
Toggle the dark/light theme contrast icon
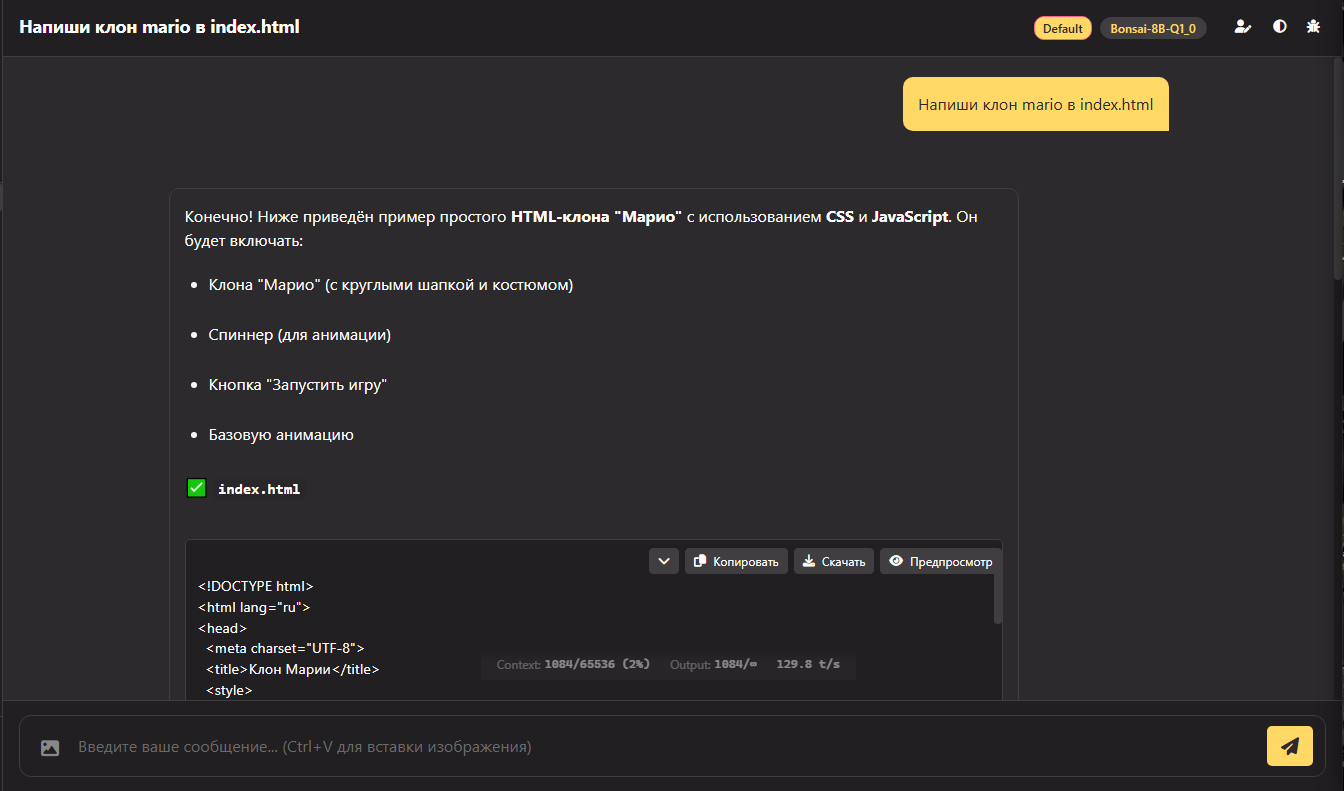point(1279,27)
